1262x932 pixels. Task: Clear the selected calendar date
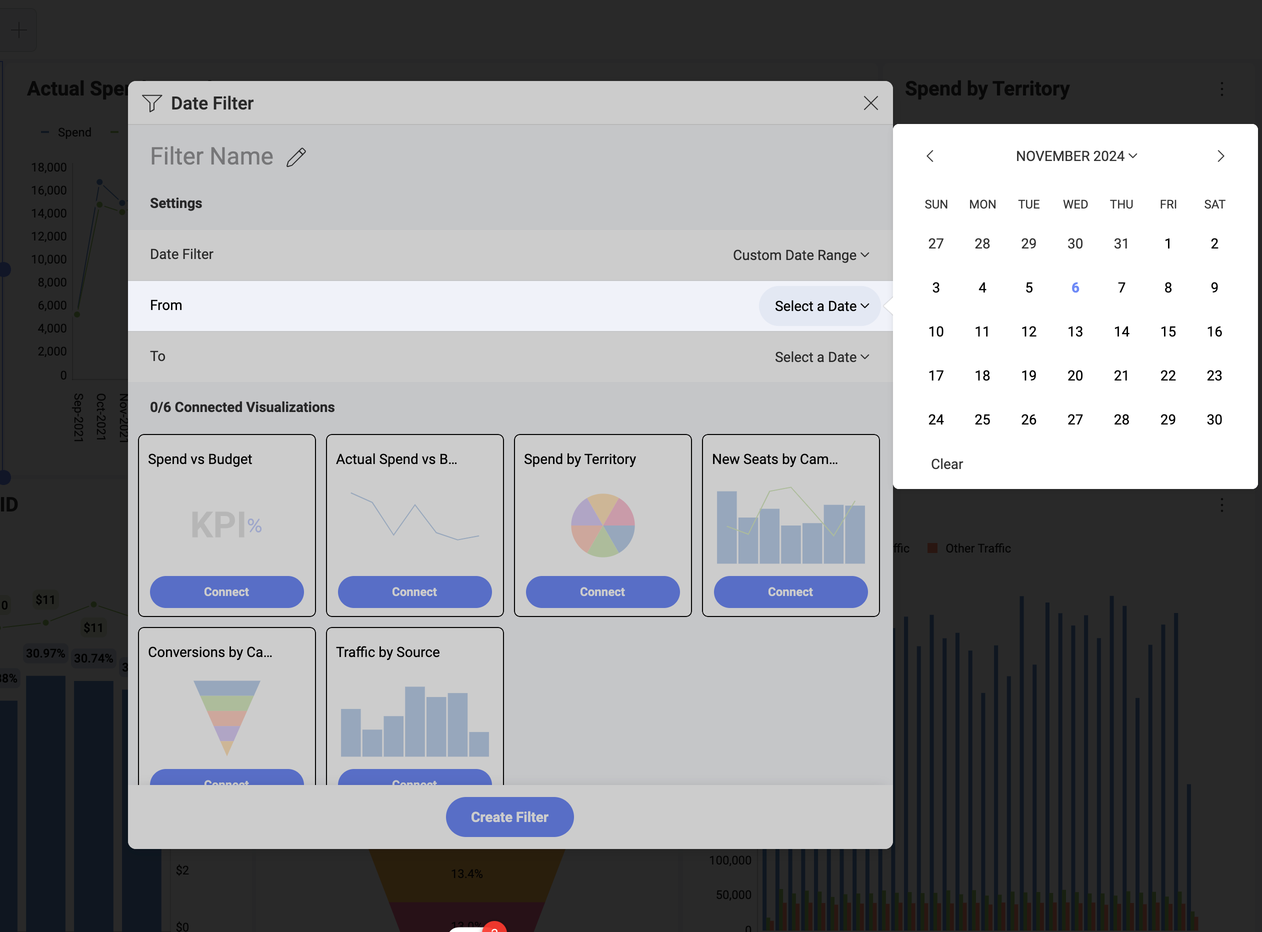coord(947,464)
